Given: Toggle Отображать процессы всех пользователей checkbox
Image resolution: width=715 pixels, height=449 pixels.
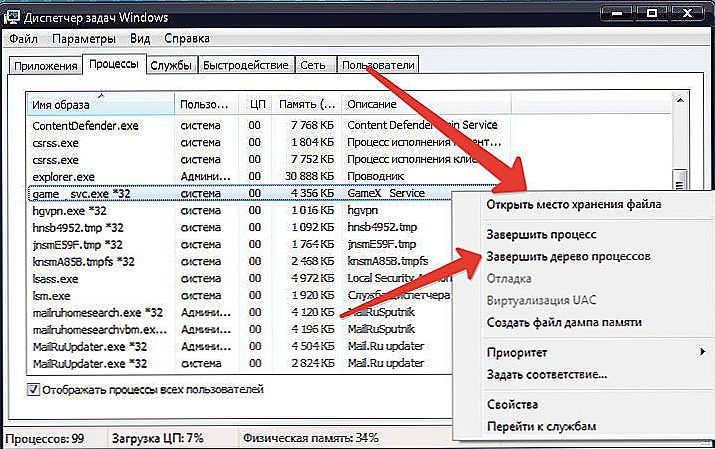Looking at the screenshot, I should point(34,390).
